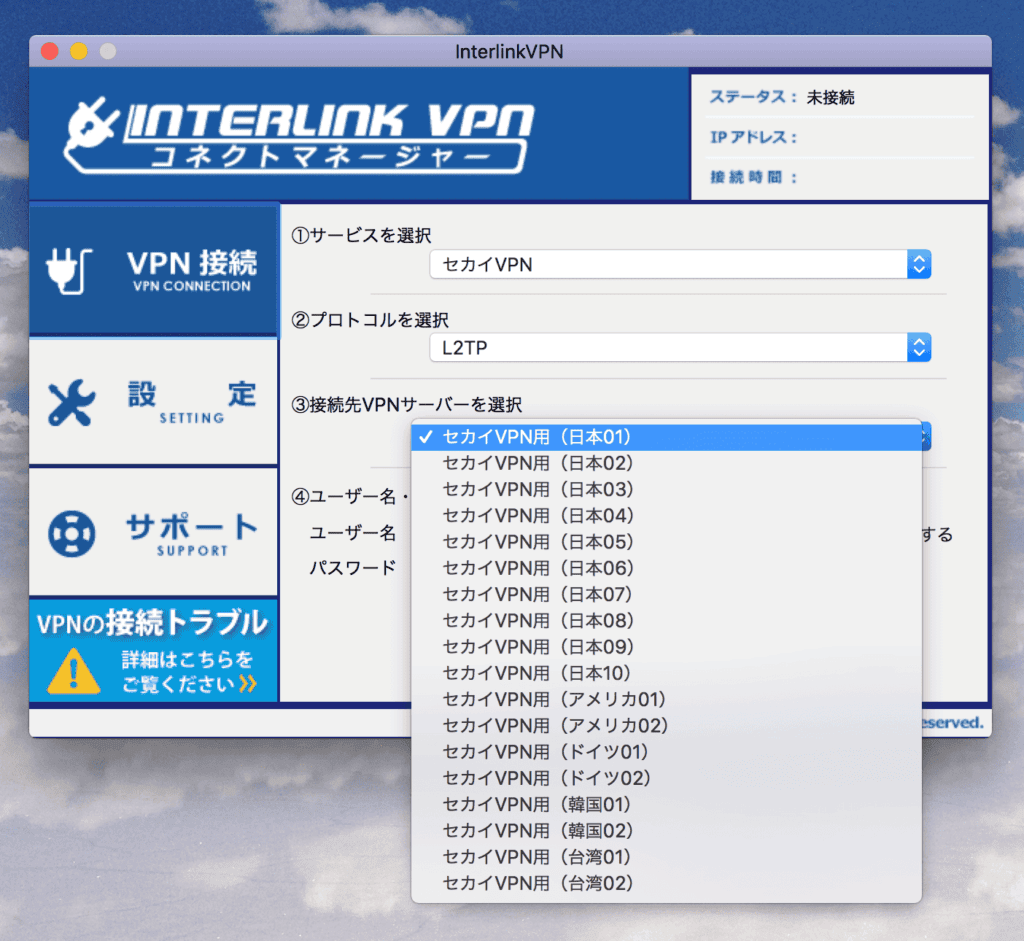Screen dimensions: 1024x941
Task: Click the InterlinkVPN window title
Action: [509, 52]
